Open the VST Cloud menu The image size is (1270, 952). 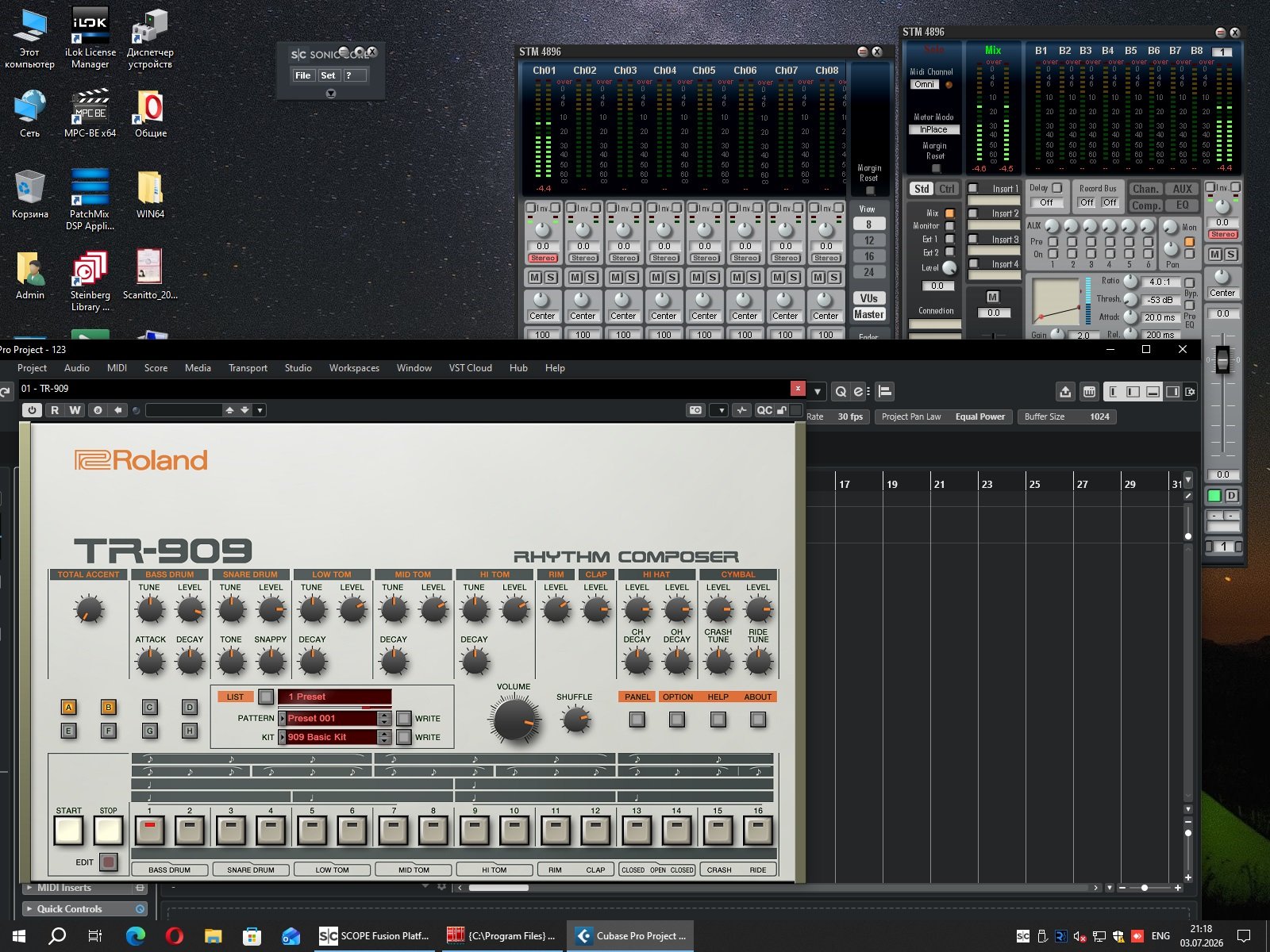tap(470, 368)
